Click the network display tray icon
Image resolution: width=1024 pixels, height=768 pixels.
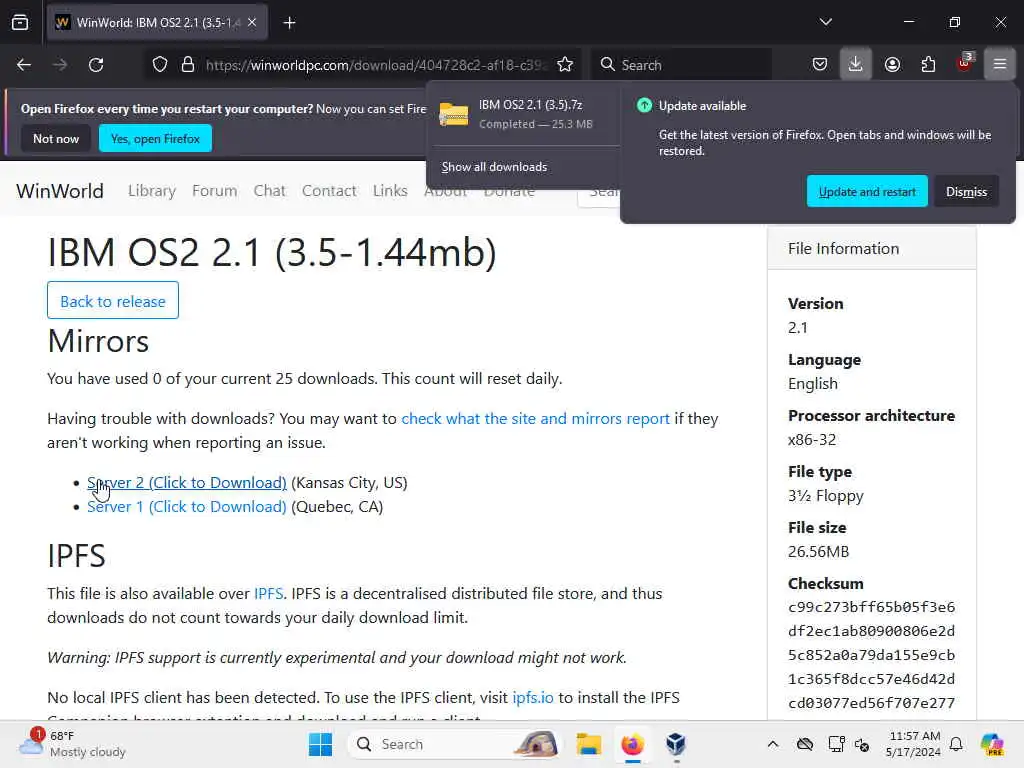point(836,744)
